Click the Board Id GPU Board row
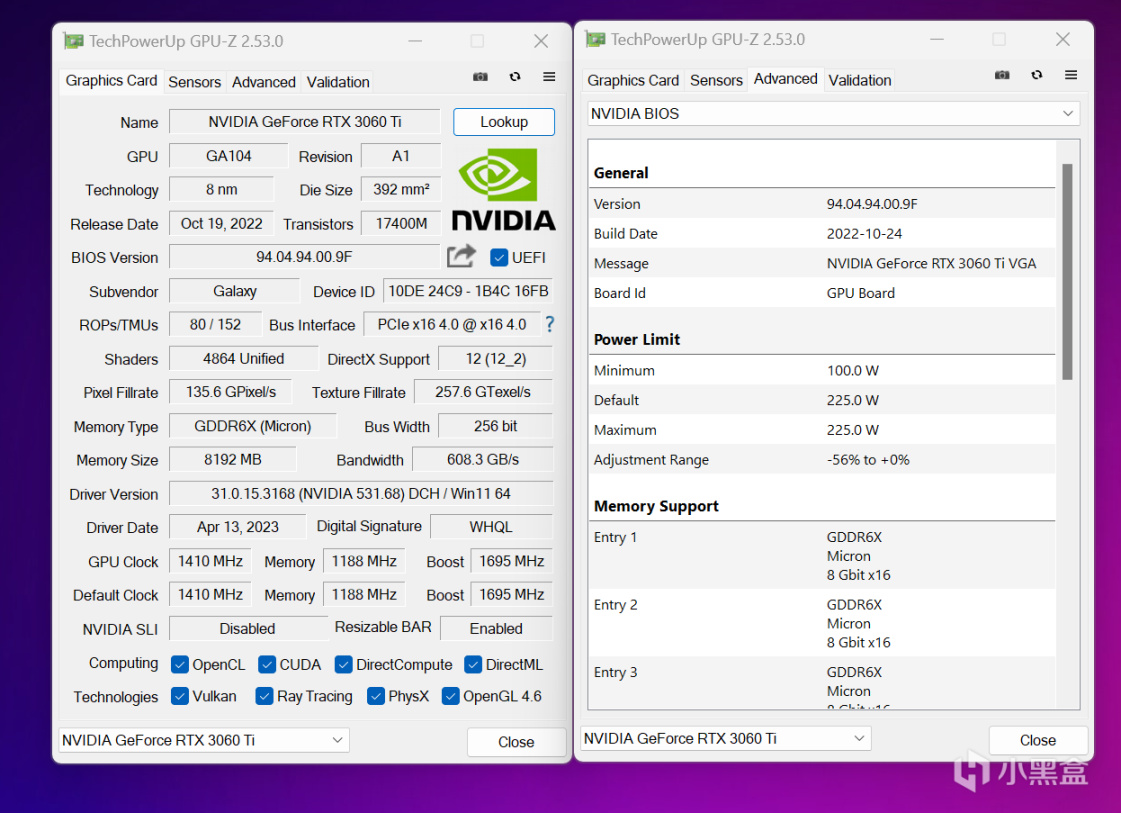Image resolution: width=1121 pixels, height=813 pixels. [x=821, y=293]
